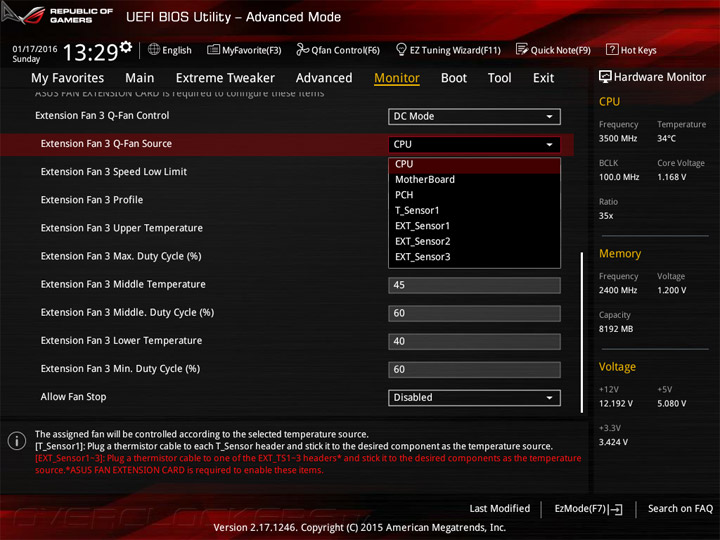Select Extension Fan 3 Profile row

(92, 200)
